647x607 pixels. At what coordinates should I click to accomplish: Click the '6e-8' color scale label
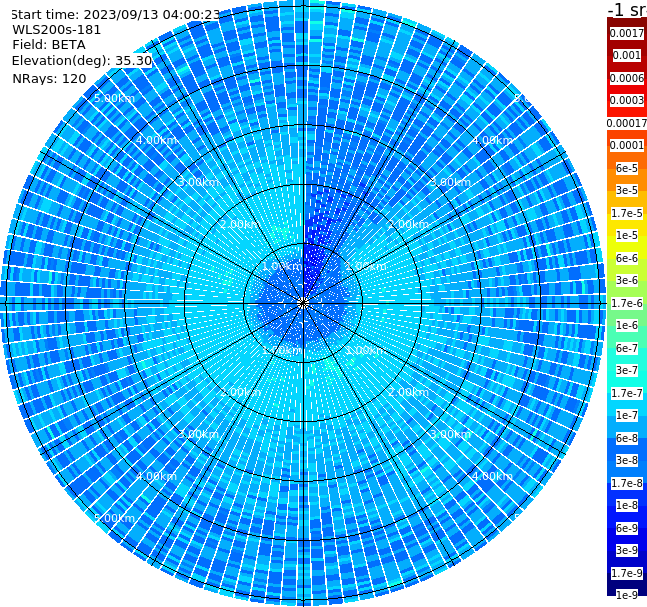click(x=627, y=438)
